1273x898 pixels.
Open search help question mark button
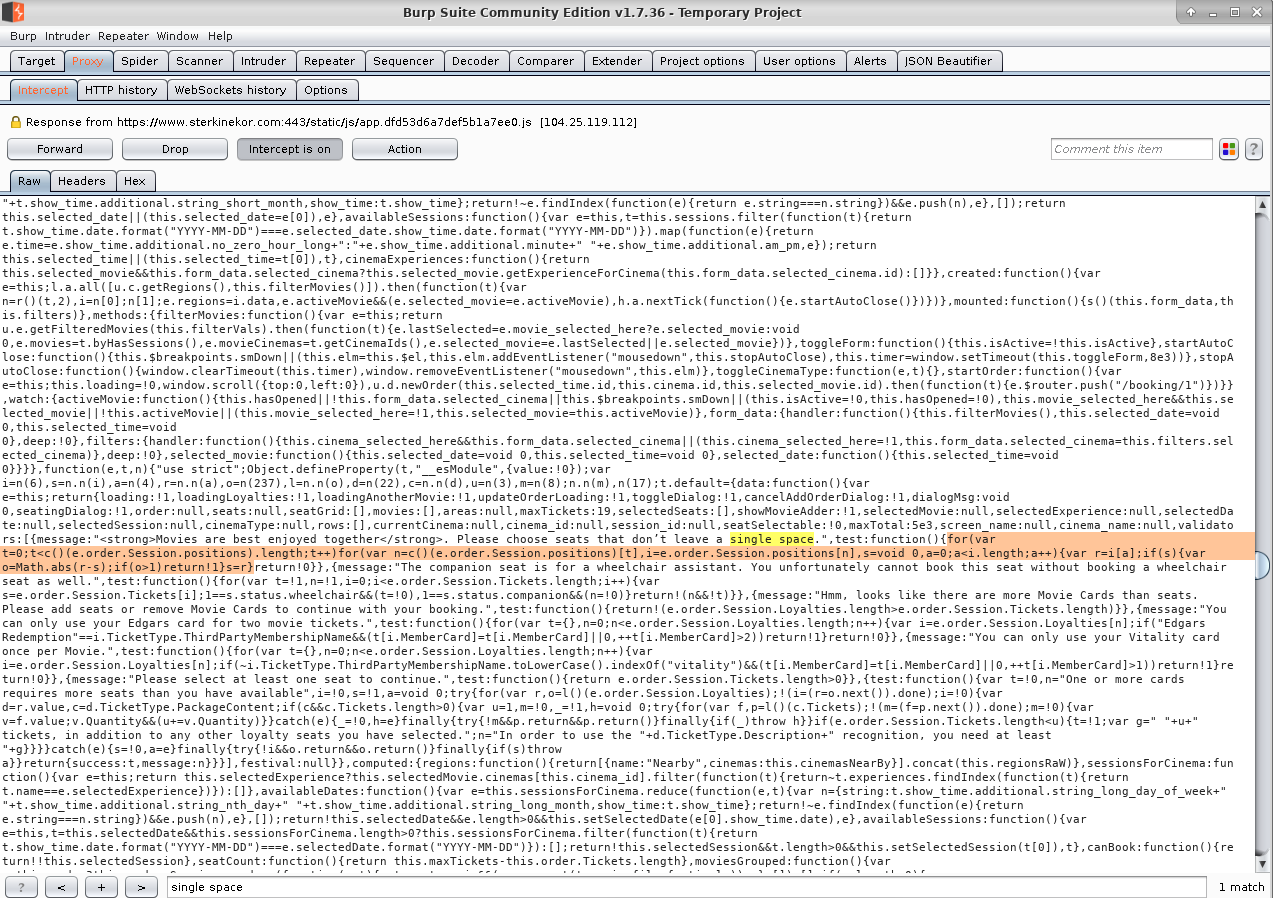tap(22, 887)
